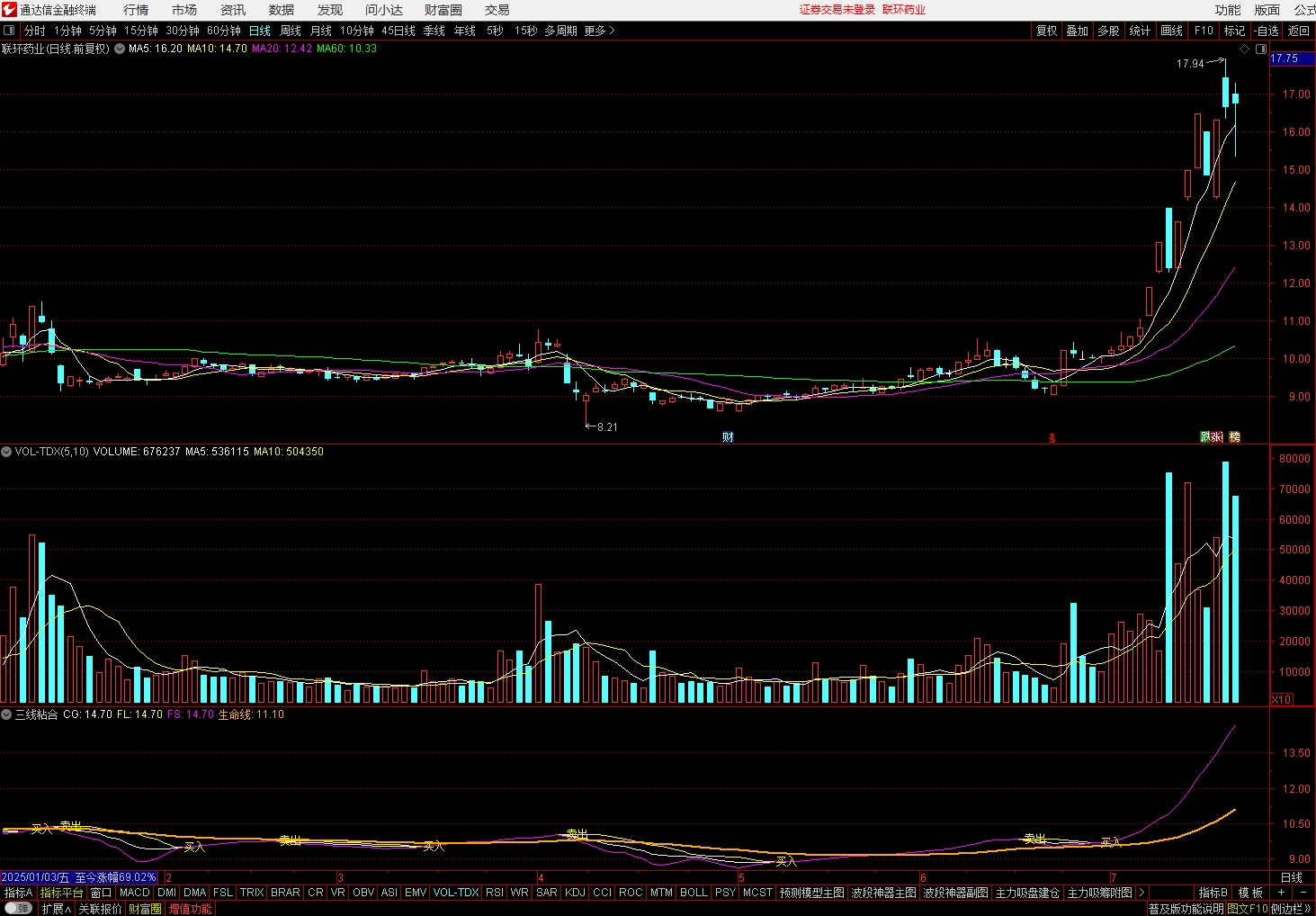1316x916 pixels.
Task: Select the 主力吸盘建仓 indicator tab
Action: pyautogui.click(x=1028, y=893)
